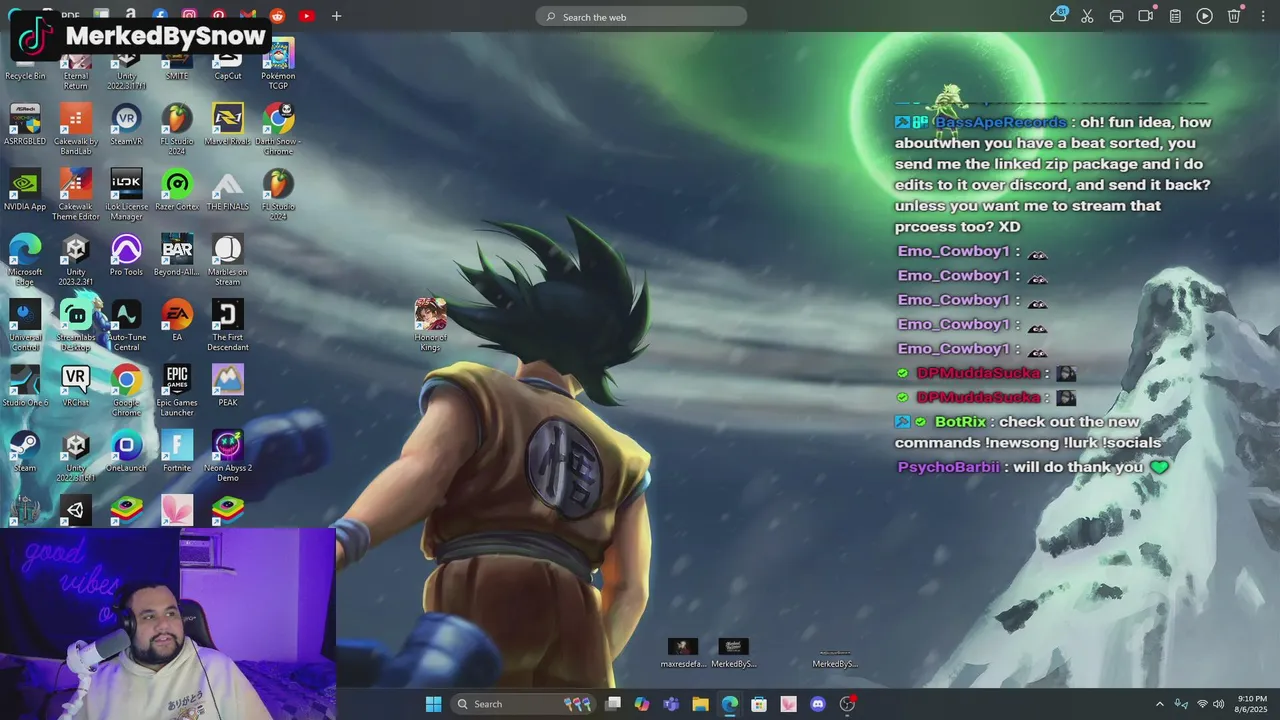
Task: Open Streamlabs Desktop shortcut
Action: click(x=76, y=325)
